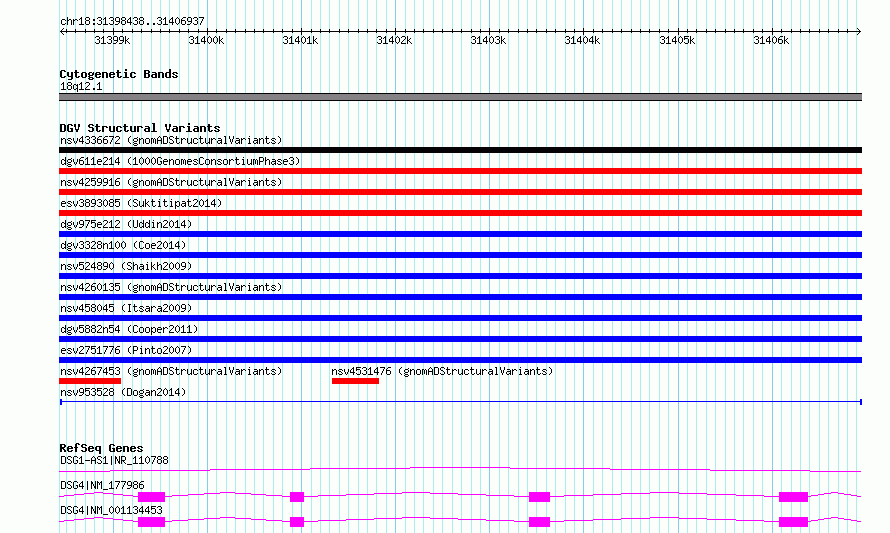Click the 31400k ruler tick label
The image size is (890, 533).
pyautogui.click(x=206, y=40)
